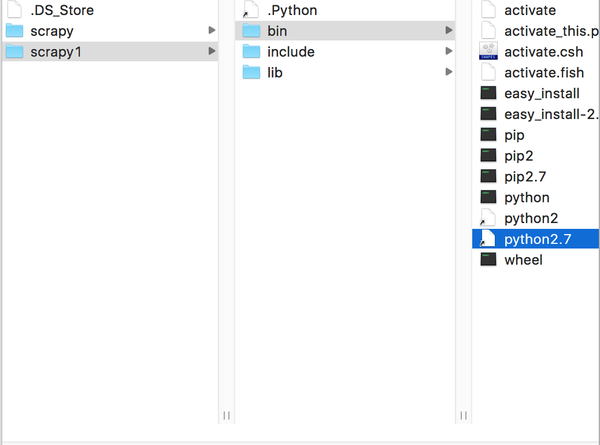
Task: Click the wheel executable icon
Action: 488,260
